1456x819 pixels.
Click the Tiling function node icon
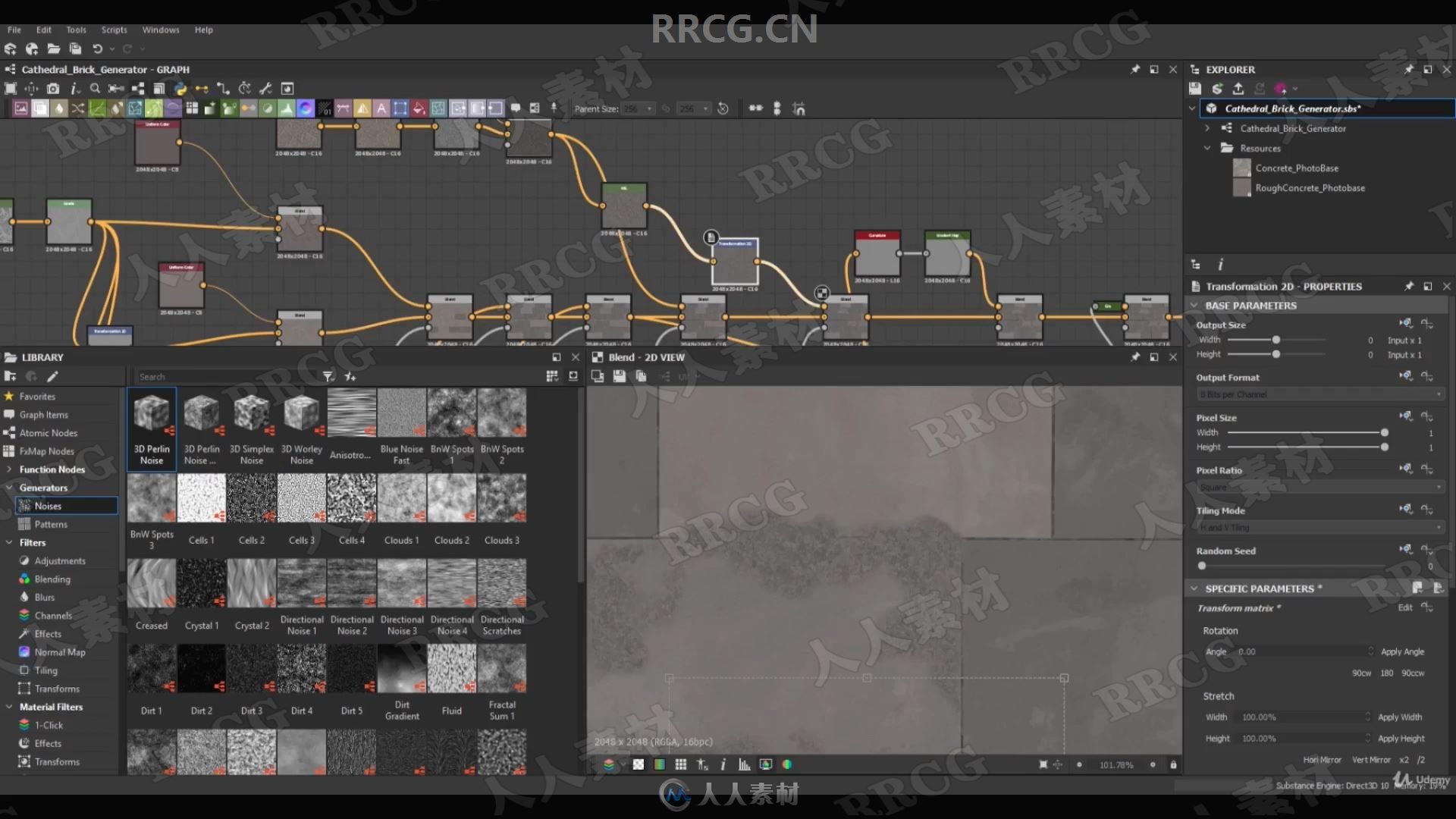click(x=26, y=670)
